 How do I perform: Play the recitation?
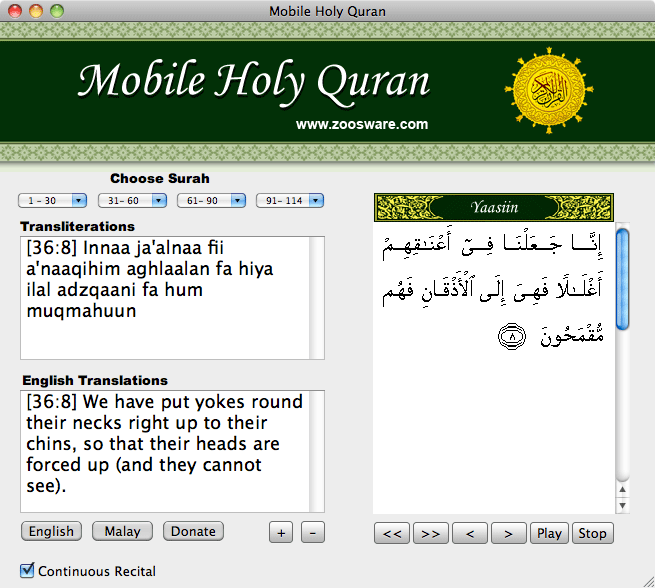coord(549,533)
